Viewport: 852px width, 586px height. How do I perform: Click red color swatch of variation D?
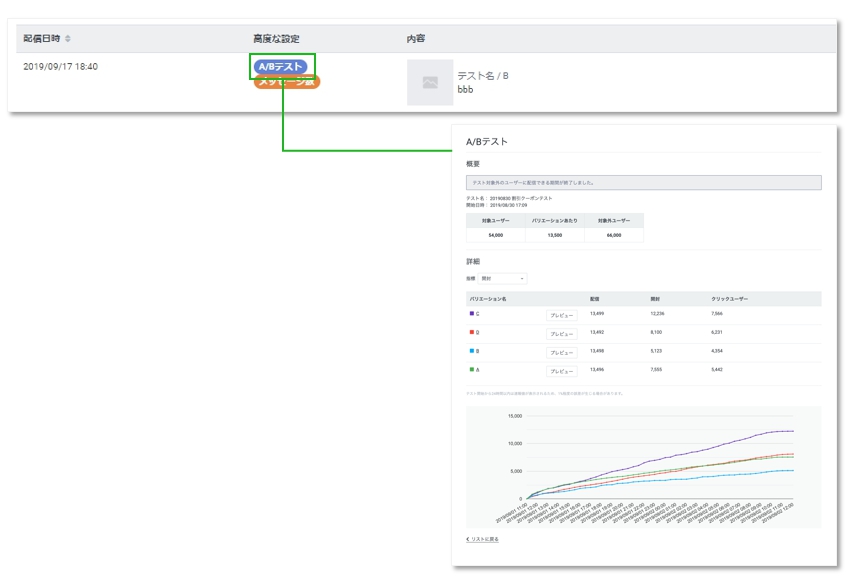pyautogui.click(x=471, y=333)
